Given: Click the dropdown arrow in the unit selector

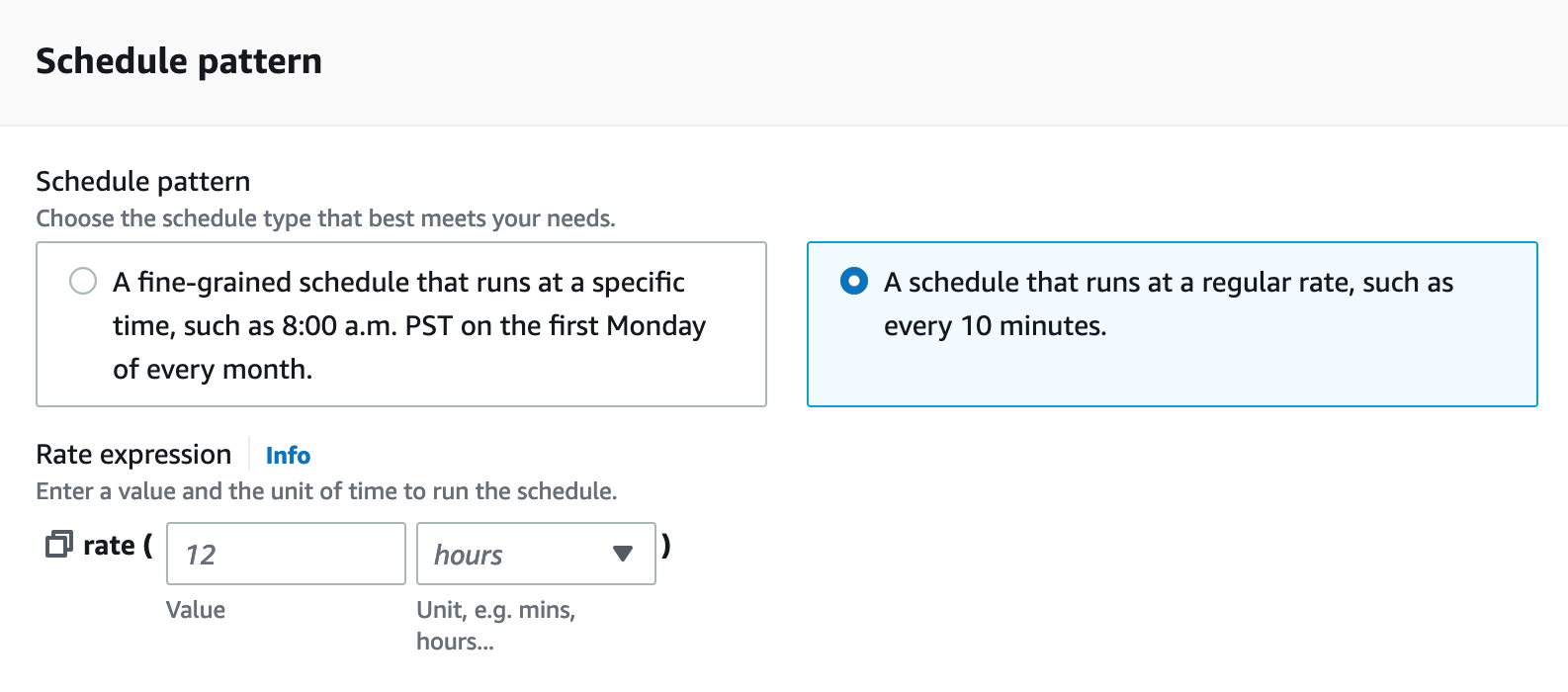Looking at the screenshot, I should (623, 554).
